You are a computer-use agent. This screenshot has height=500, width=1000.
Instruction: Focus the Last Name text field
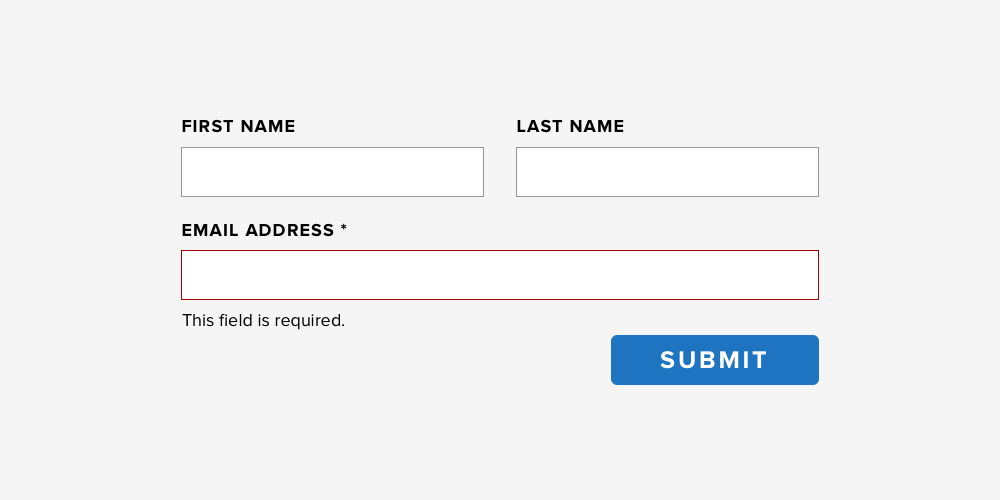coord(667,172)
